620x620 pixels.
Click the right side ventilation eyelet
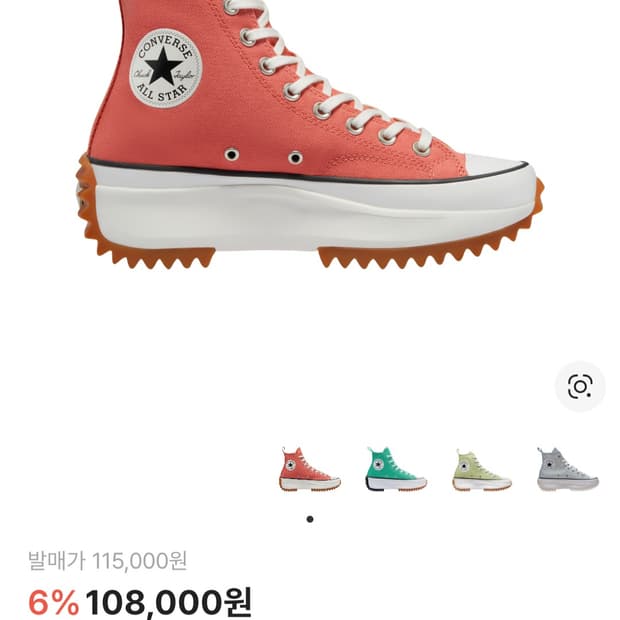click(295, 158)
